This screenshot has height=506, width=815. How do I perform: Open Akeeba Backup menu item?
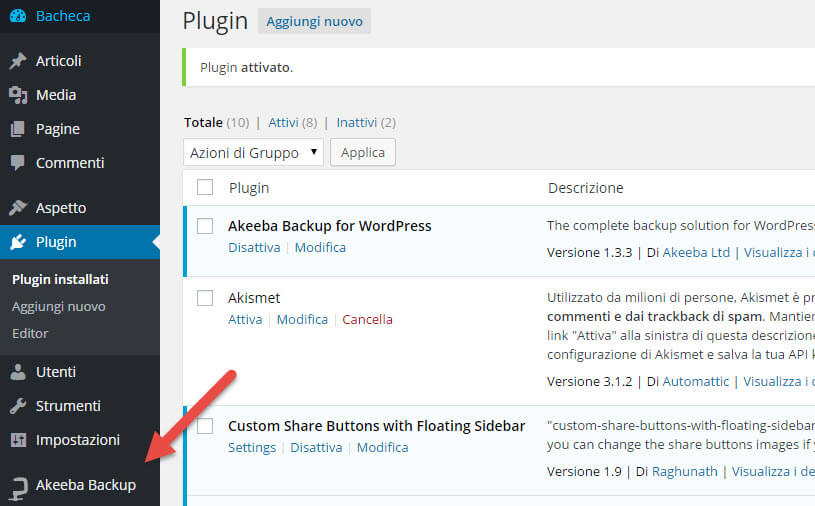tap(86, 485)
